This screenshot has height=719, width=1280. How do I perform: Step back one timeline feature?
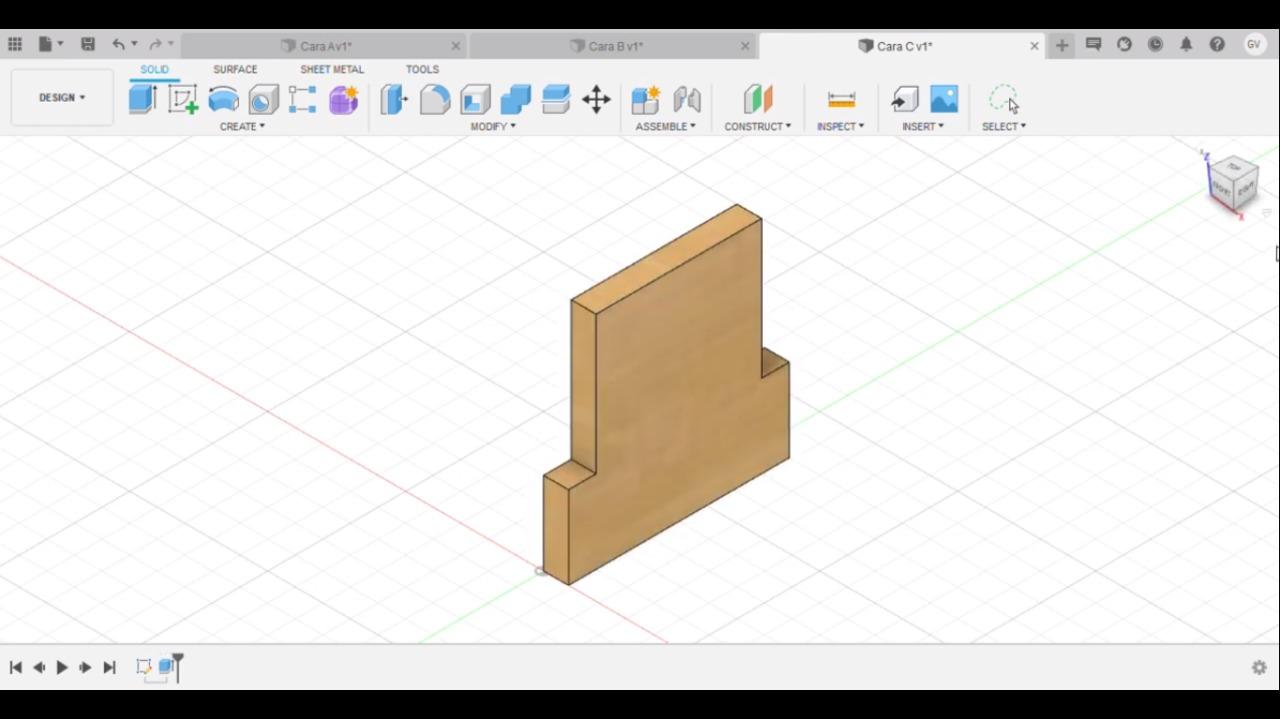point(38,667)
